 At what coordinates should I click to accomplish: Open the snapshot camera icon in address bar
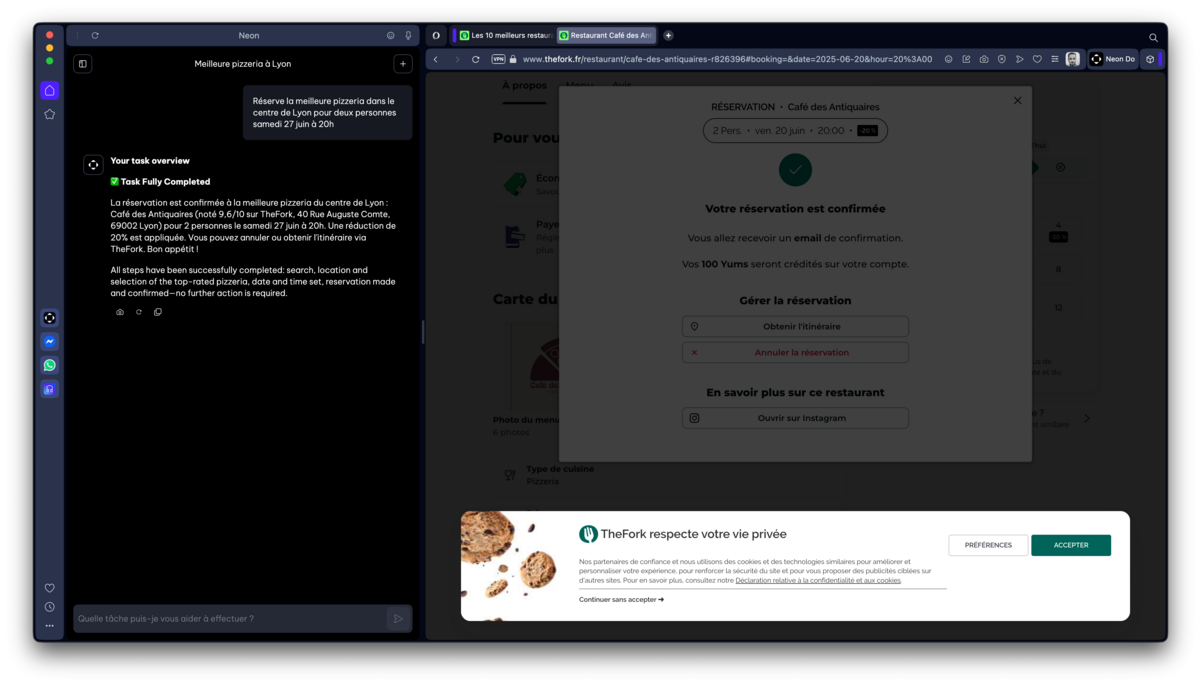(x=984, y=59)
